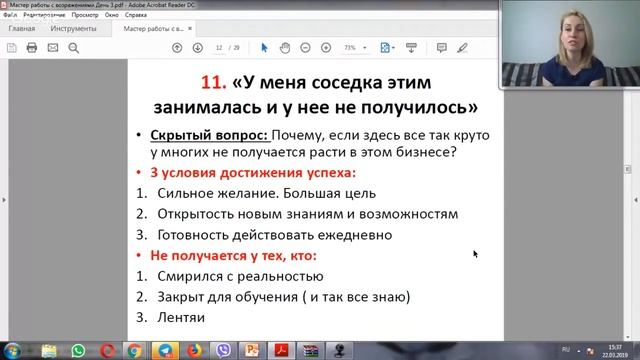Close the document tab
This screenshot has height=360, width=640.
point(190,29)
